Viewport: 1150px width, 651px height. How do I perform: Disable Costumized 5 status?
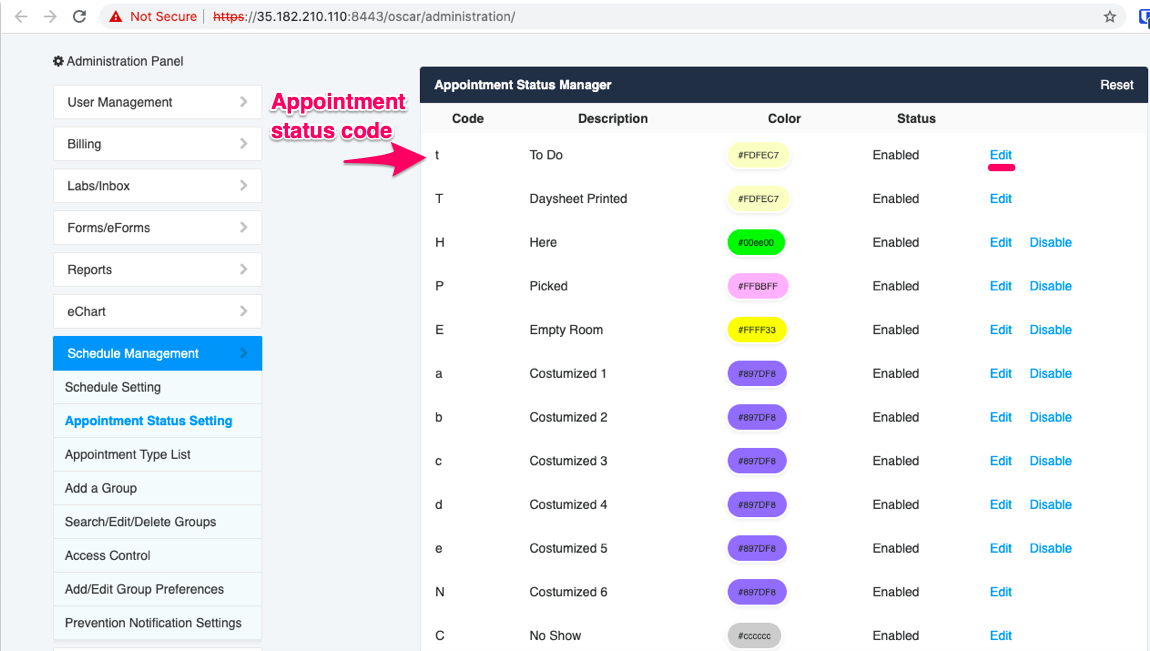tap(1050, 548)
